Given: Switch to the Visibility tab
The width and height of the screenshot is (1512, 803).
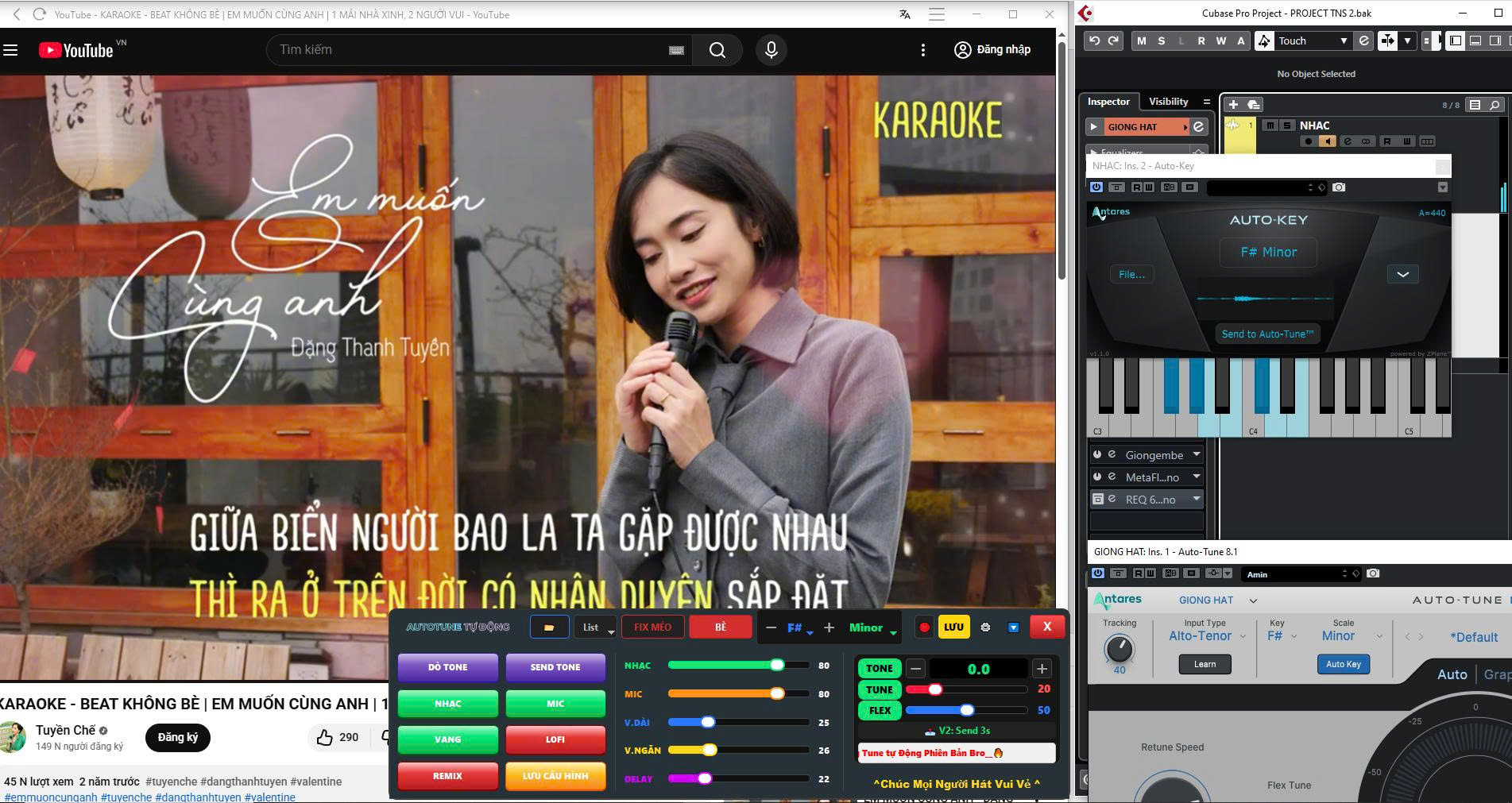Looking at the screenshot, I should pyautogui.click(x=1168, y=102).
